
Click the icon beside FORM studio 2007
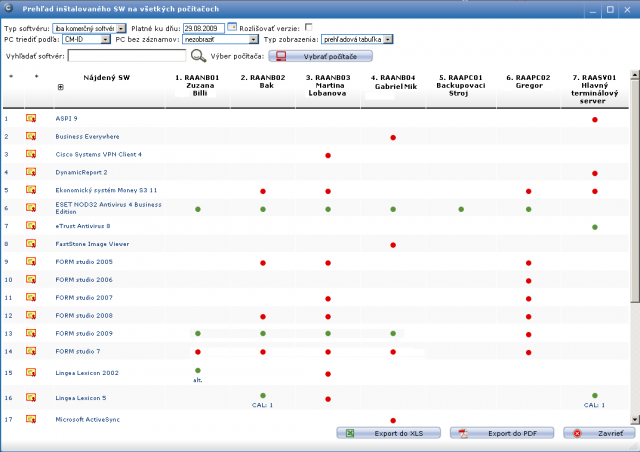31,298
